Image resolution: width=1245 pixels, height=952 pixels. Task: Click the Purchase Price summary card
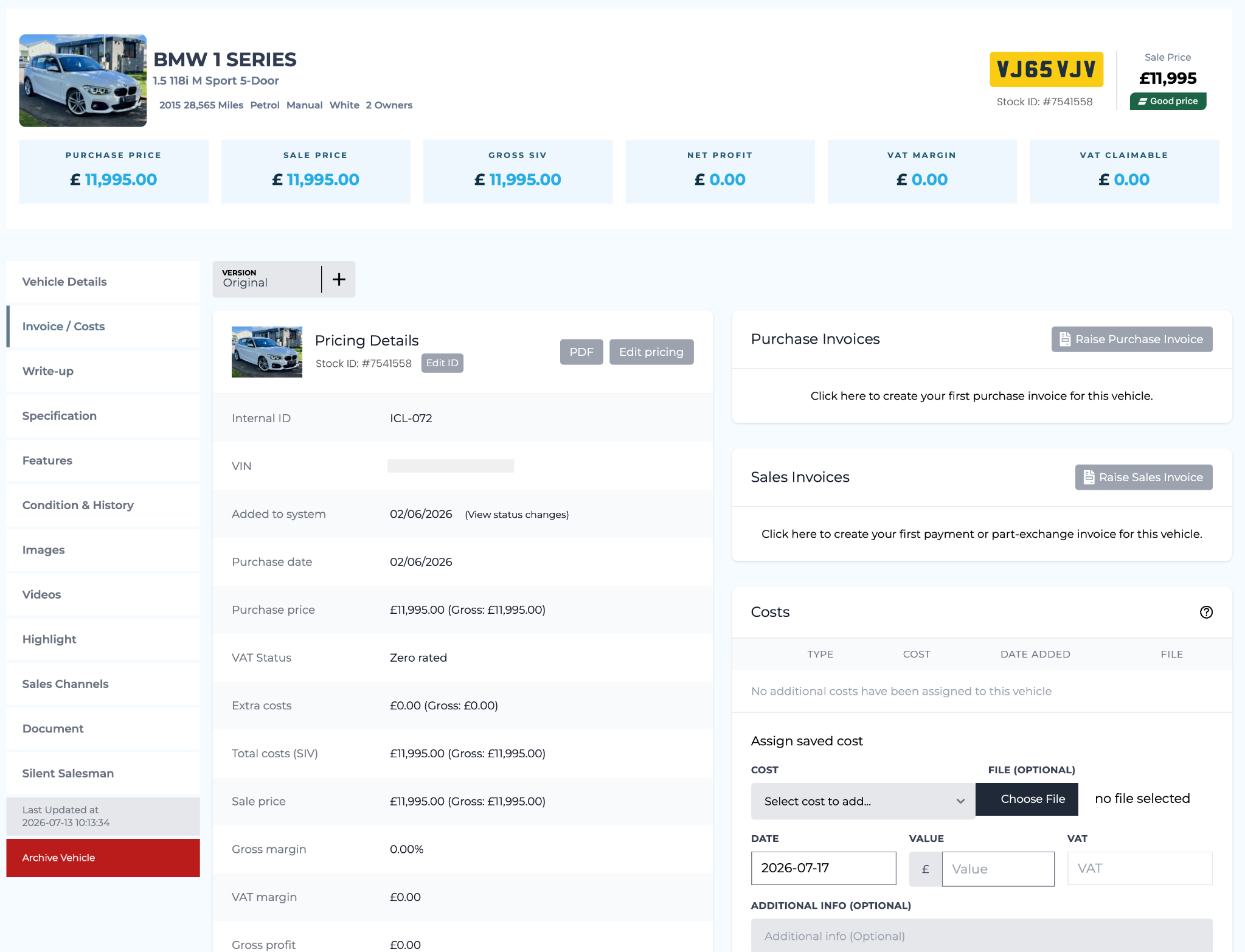(x=114, y=172)
